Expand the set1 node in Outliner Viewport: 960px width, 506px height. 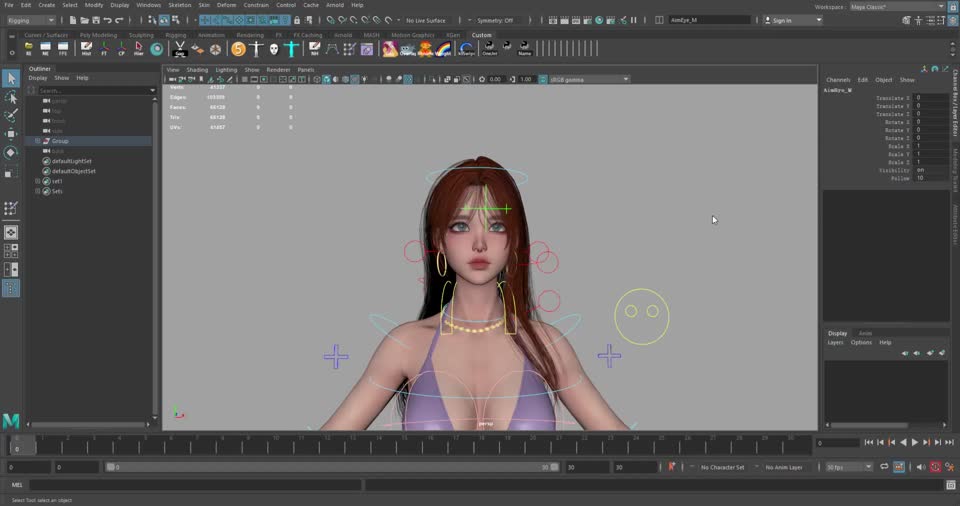point(37,181)
